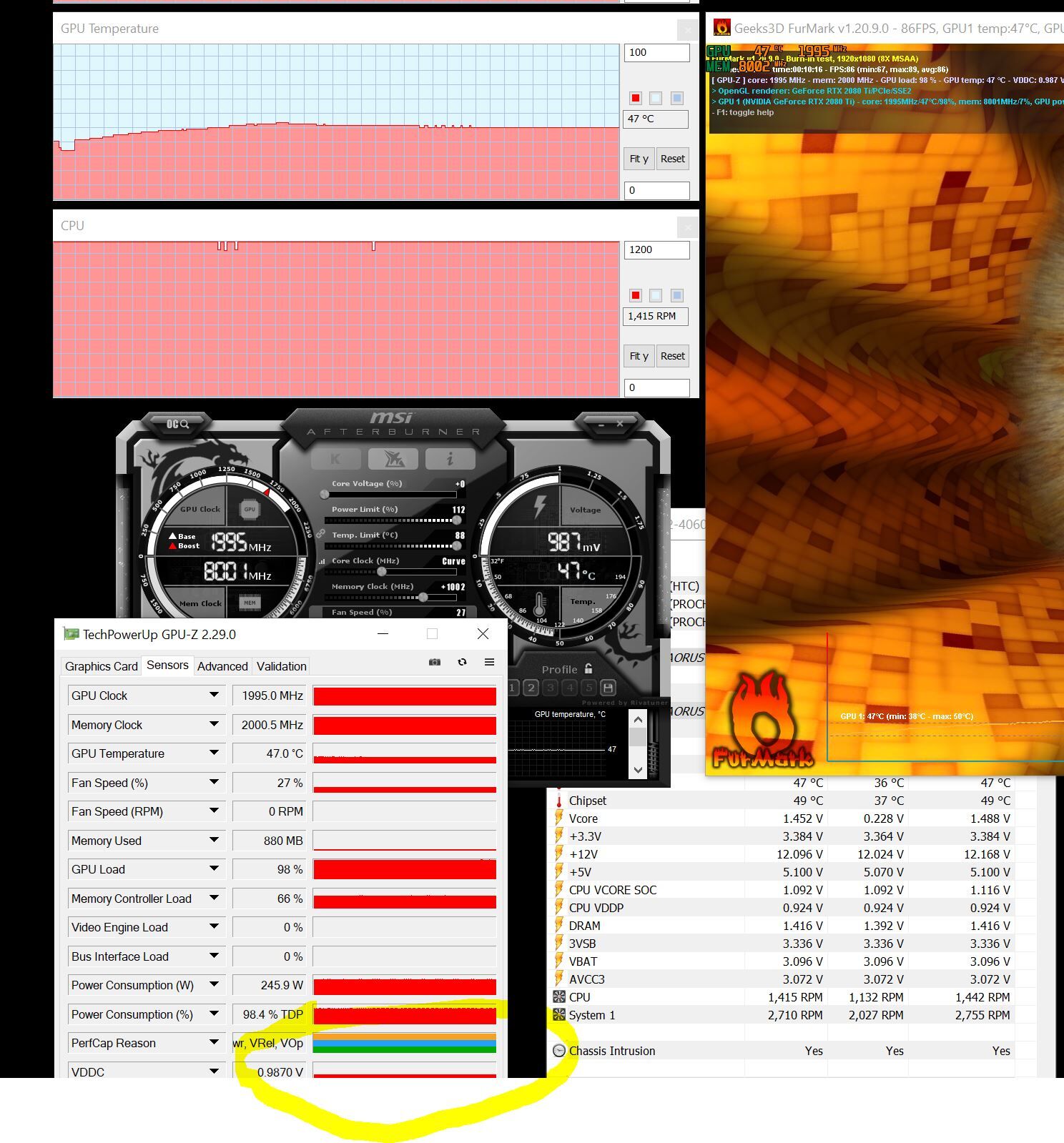Click the MSI fighter jet logo button

[x=393, y=459]
